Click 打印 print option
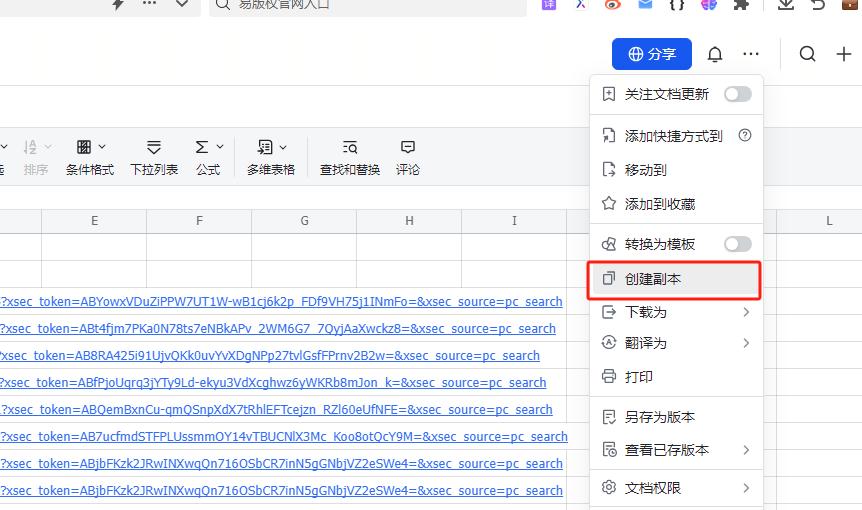The height and width of the screenshot is (510, 862). point(676,376)
